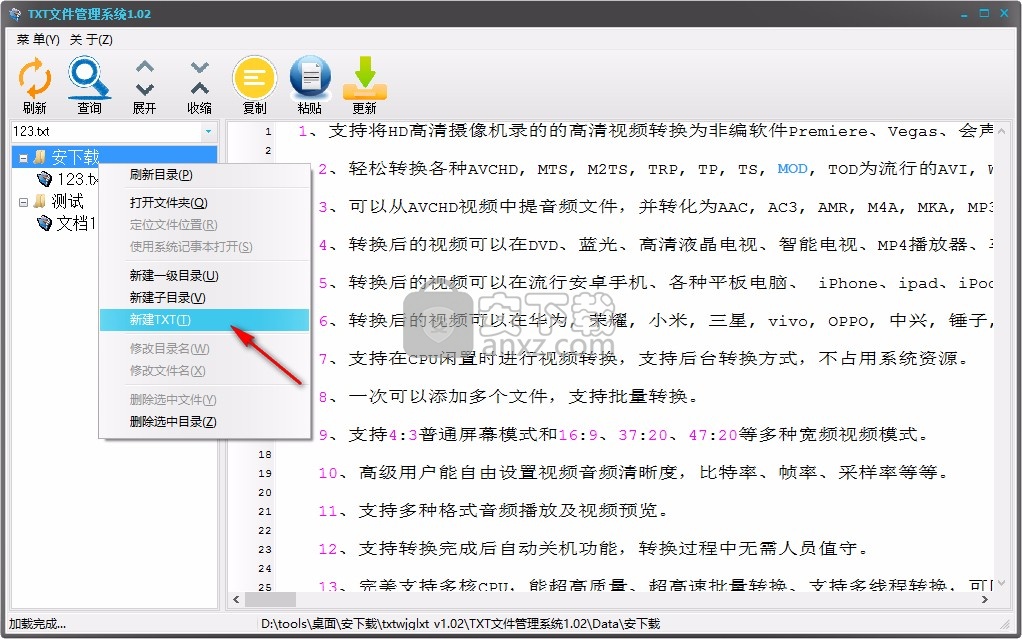Click inside the 123.txt combo box field
Viewport: 1022px width, 639px height.
(106, 132)
